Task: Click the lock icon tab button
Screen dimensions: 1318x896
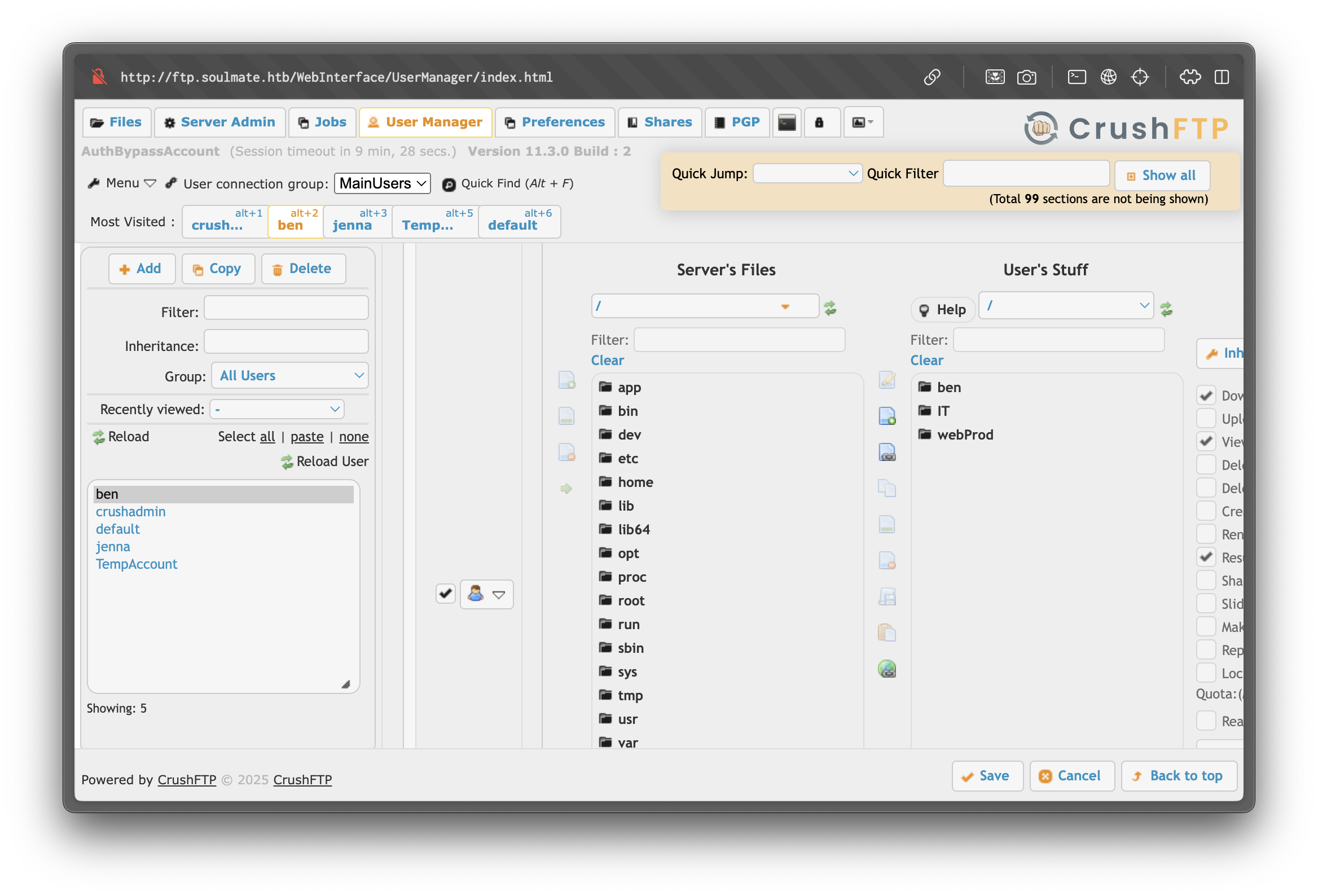Action: pos(819,122)
